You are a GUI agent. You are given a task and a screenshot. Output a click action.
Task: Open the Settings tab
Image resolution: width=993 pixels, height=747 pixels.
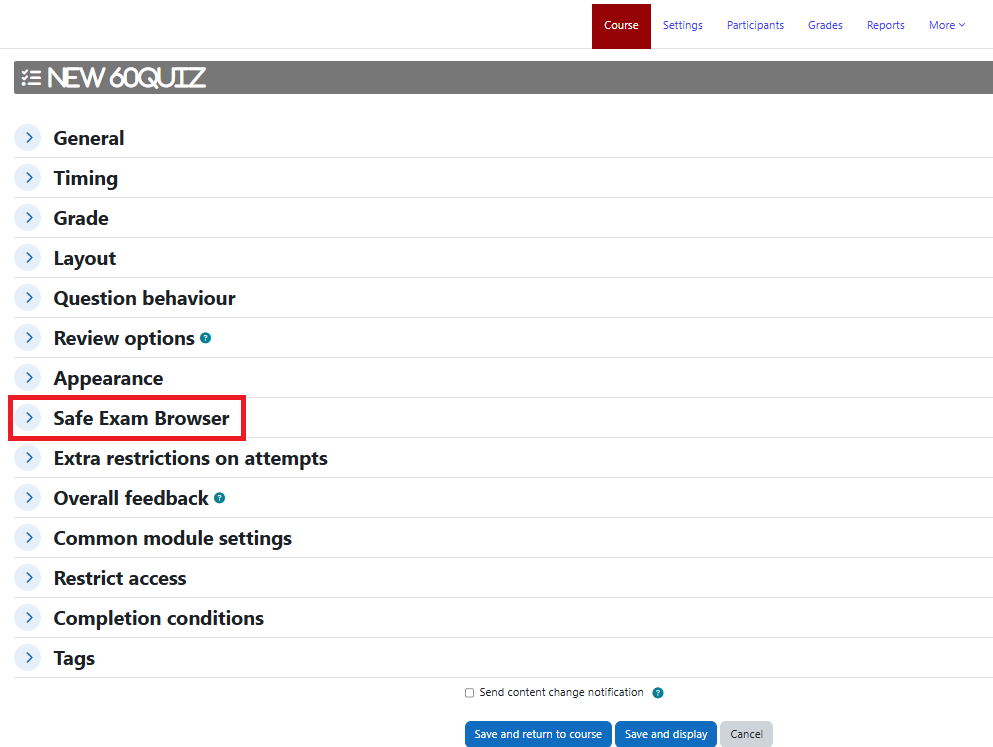coord(683,25)
